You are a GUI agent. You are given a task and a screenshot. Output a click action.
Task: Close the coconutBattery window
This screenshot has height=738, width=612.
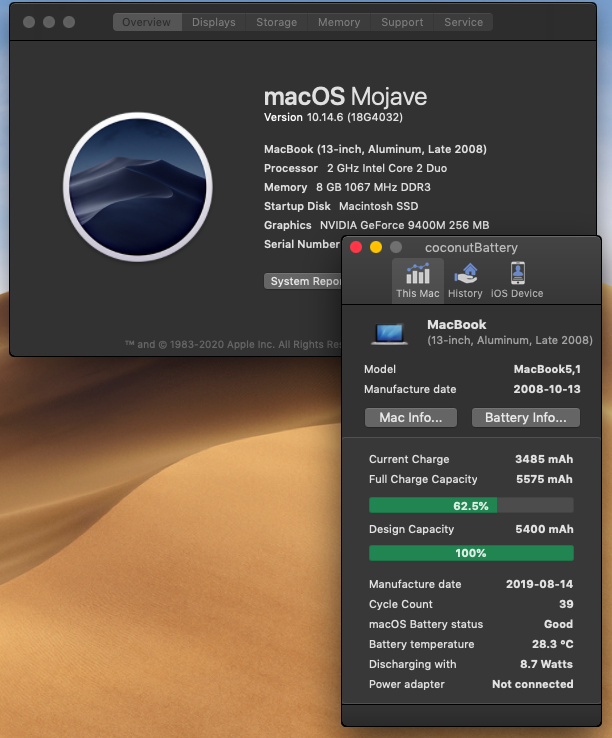pos(356,247)
